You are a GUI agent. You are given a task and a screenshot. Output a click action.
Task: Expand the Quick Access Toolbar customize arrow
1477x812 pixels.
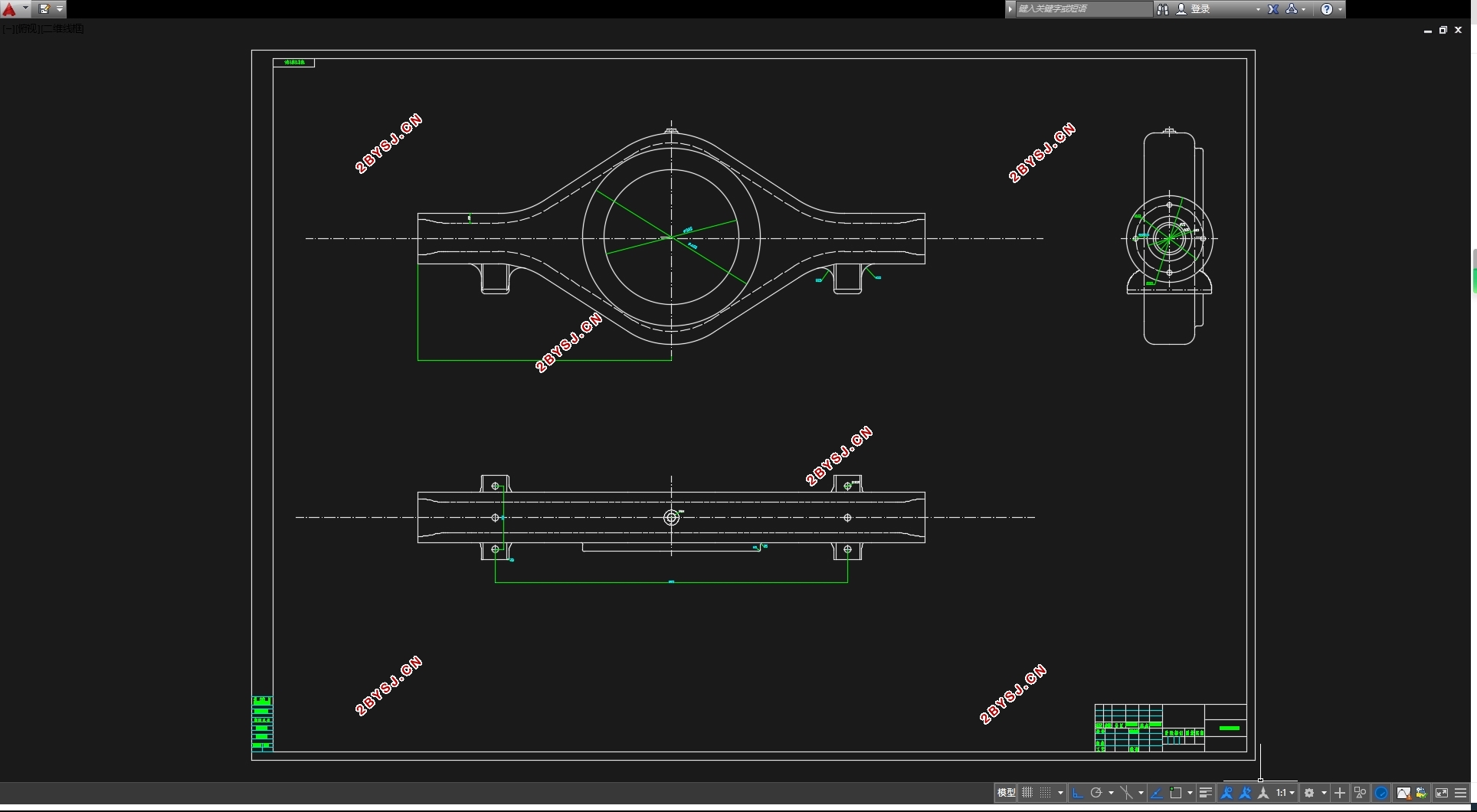point(60,9)
